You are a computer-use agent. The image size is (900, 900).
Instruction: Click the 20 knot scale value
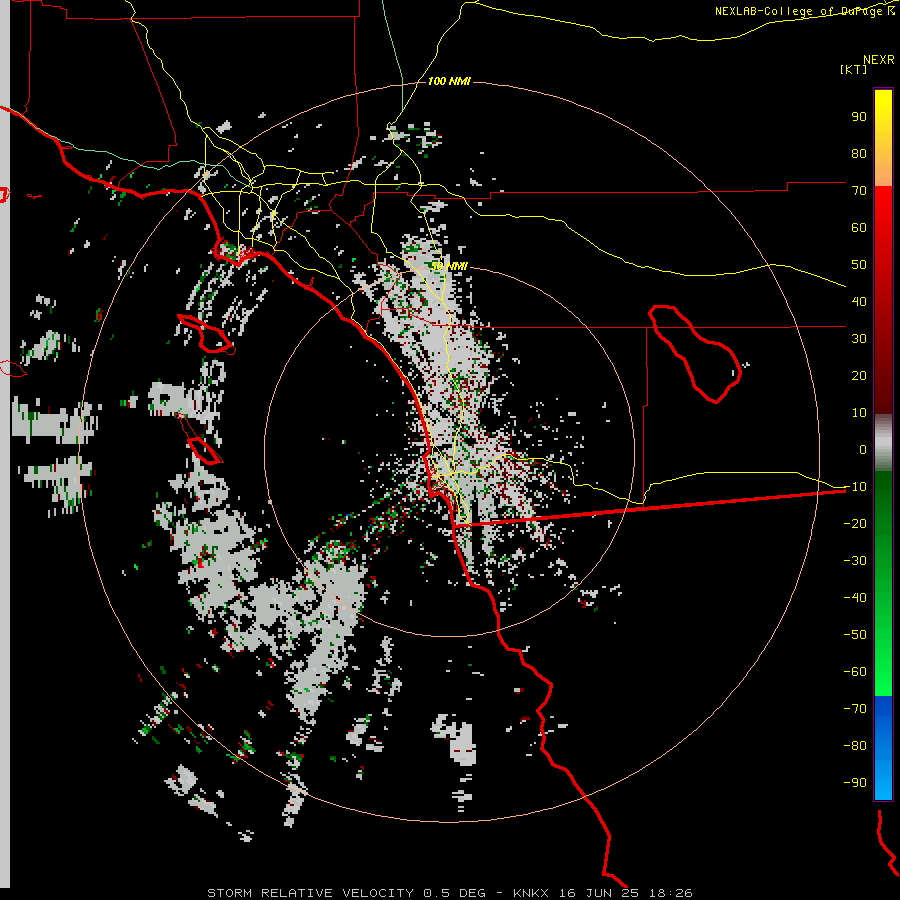pyautogui.click(x=859, y=375)
